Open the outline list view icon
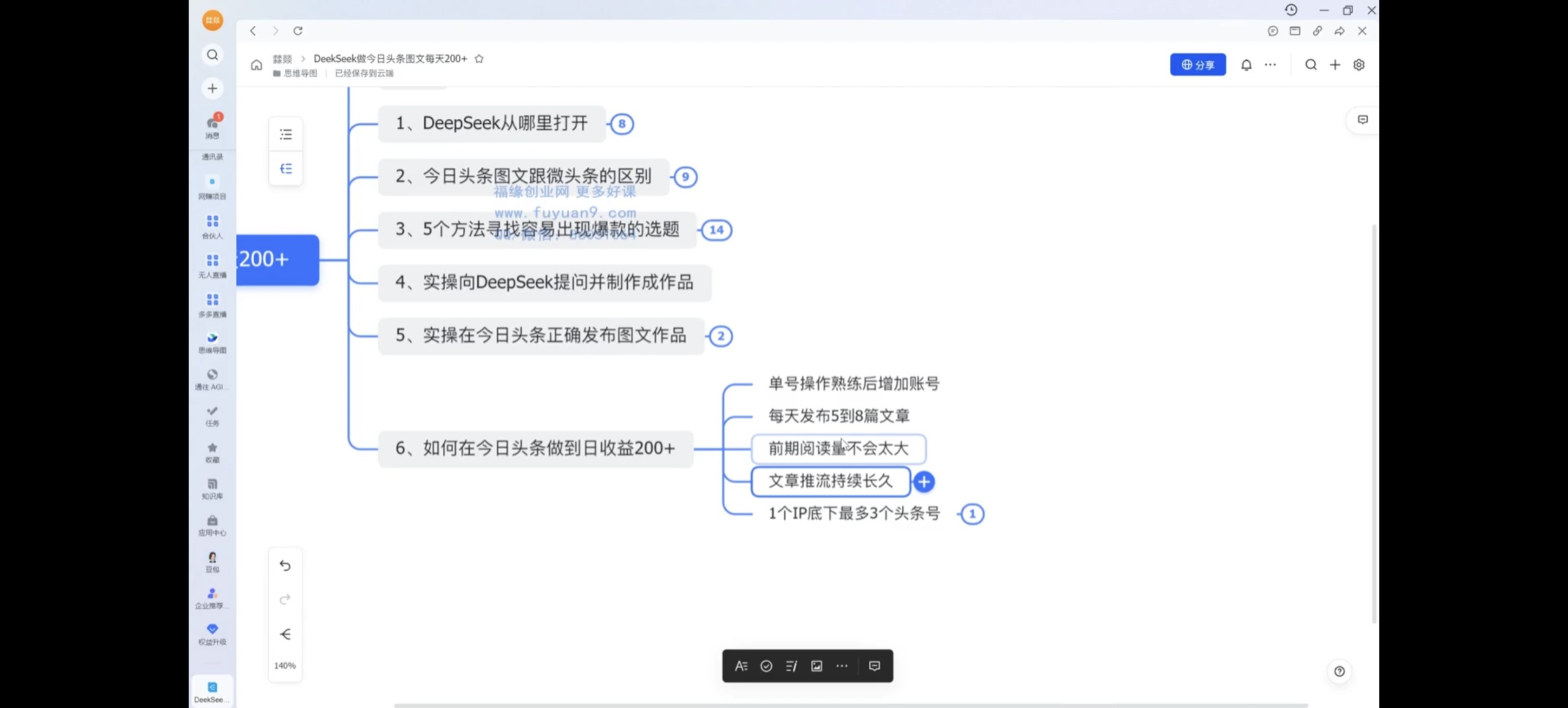This screenshot has height=708, width=1568. click(x=285, y=134)
